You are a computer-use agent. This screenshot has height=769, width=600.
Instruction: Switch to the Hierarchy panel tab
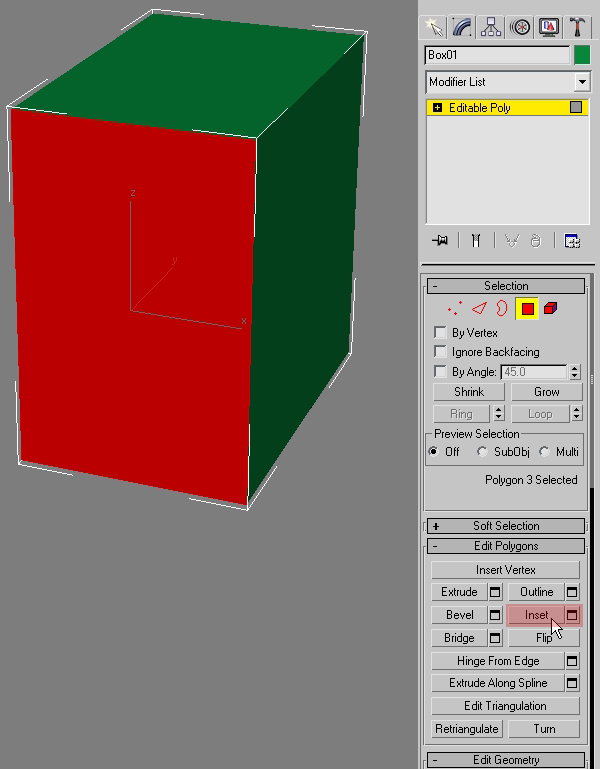(491, 26)
